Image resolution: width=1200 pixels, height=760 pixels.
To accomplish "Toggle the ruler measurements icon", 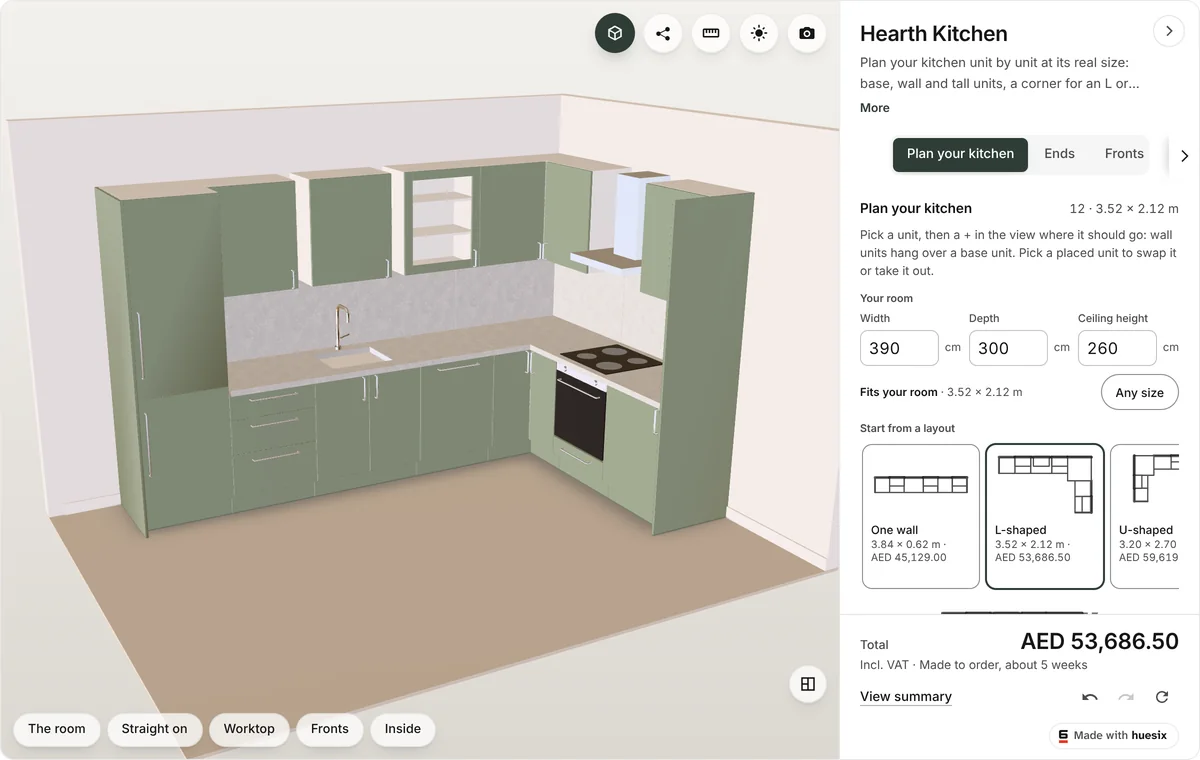I will coord(711,33).
